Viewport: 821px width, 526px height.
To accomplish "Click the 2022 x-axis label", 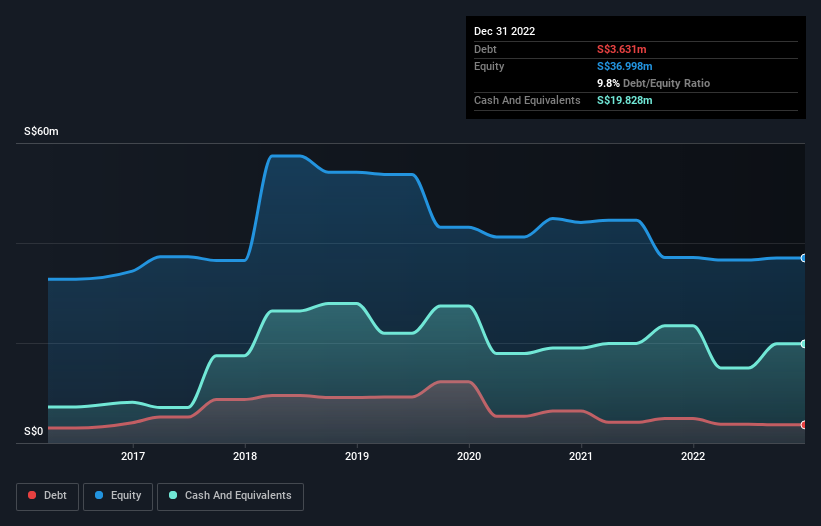I will click(693, 456).
